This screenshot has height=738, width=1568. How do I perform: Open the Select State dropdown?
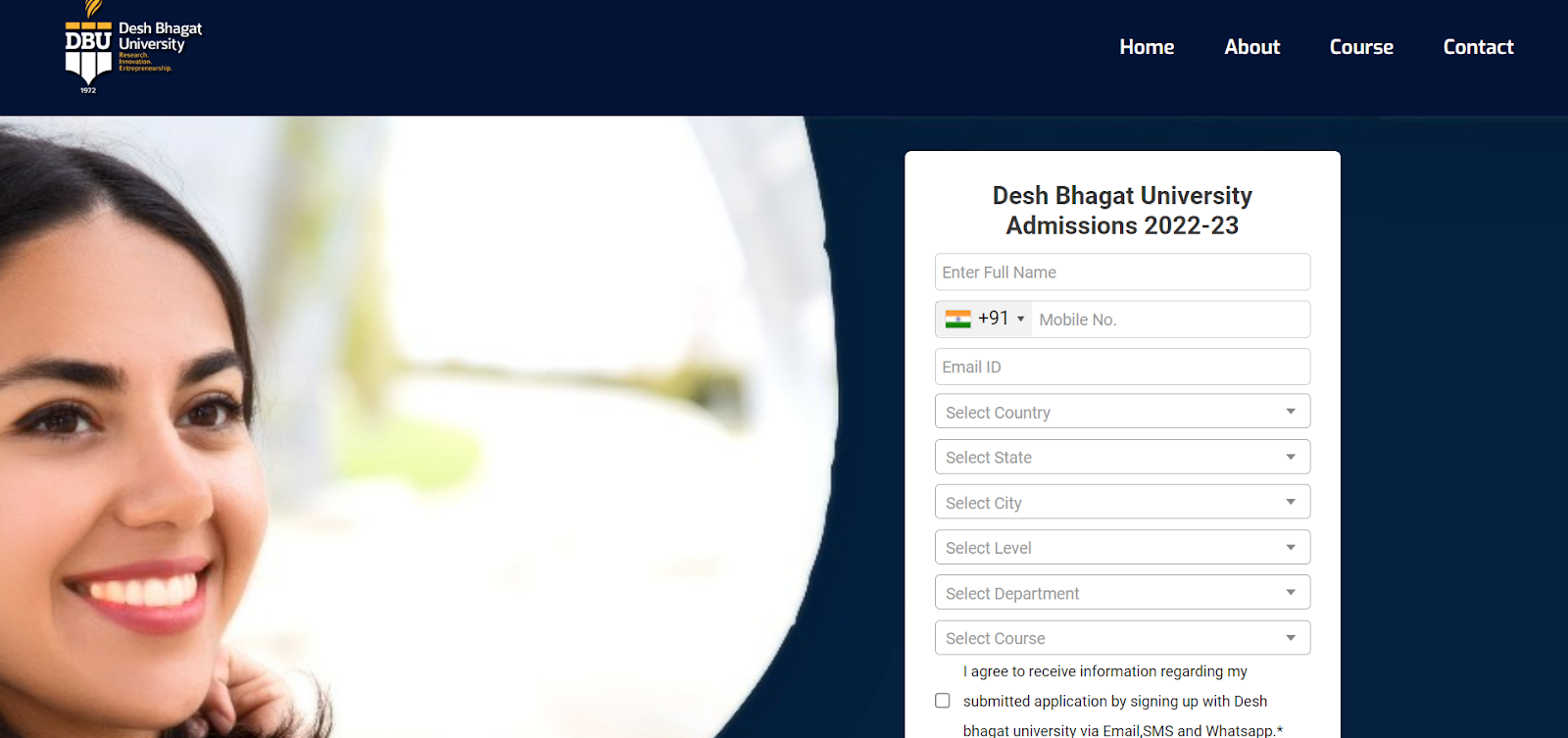(x=1122, y=457)
